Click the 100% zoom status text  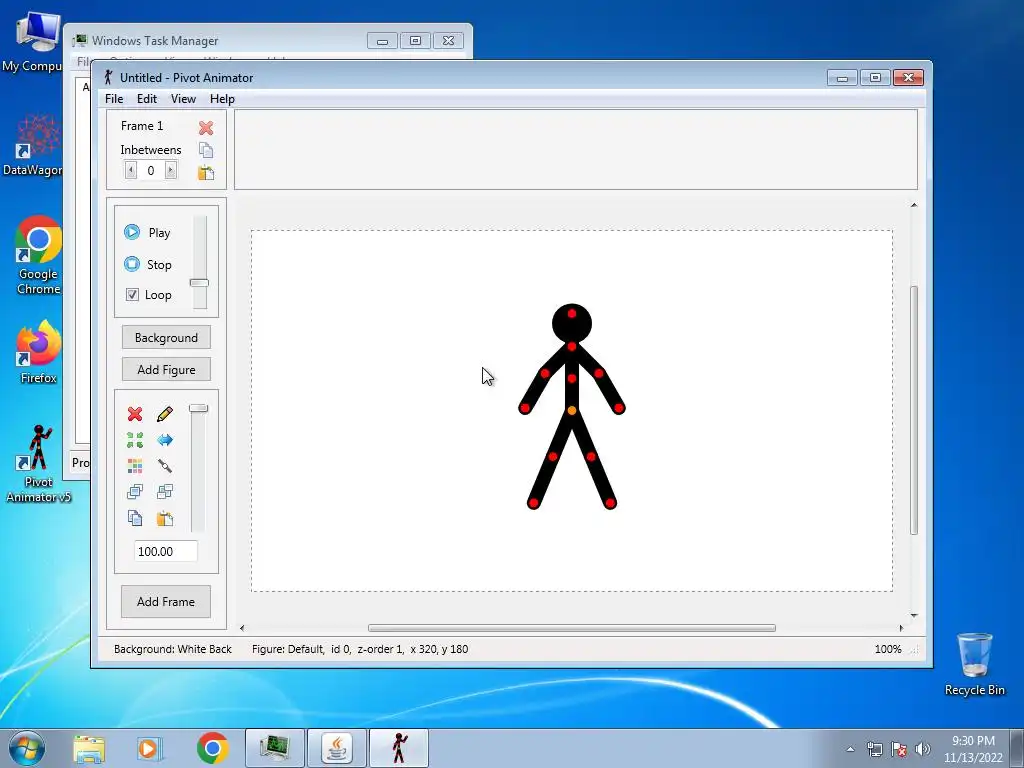coord(888,649)
